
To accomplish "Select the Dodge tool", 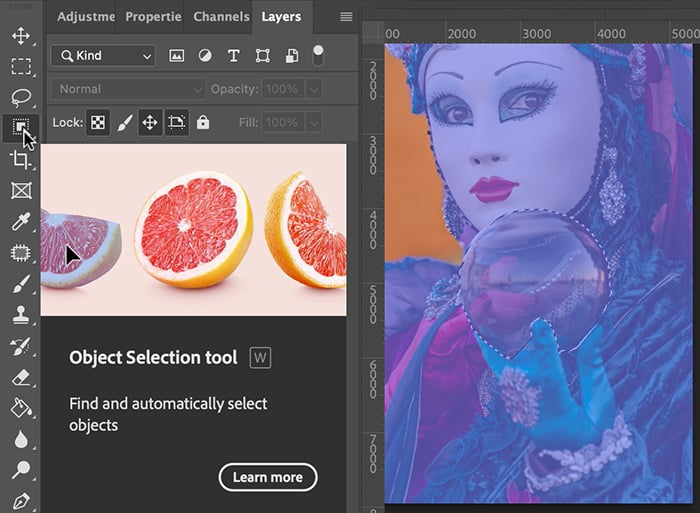I will (x=21, y=470).
